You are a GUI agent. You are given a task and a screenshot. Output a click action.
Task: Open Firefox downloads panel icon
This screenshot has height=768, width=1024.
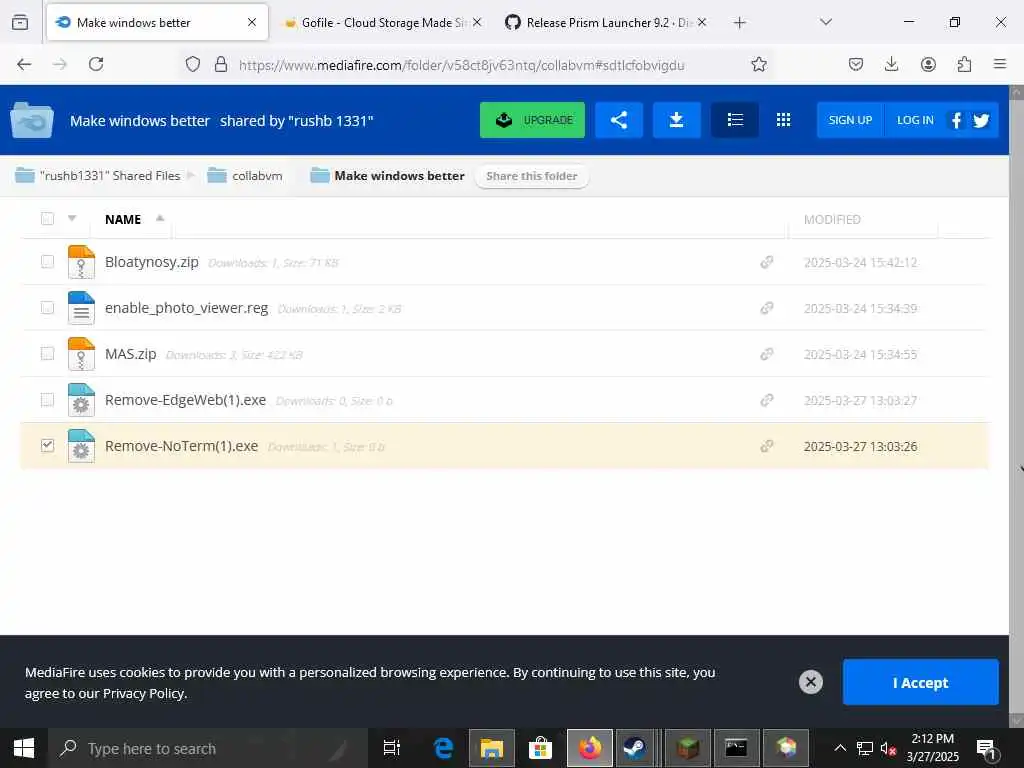pos(891,64)
